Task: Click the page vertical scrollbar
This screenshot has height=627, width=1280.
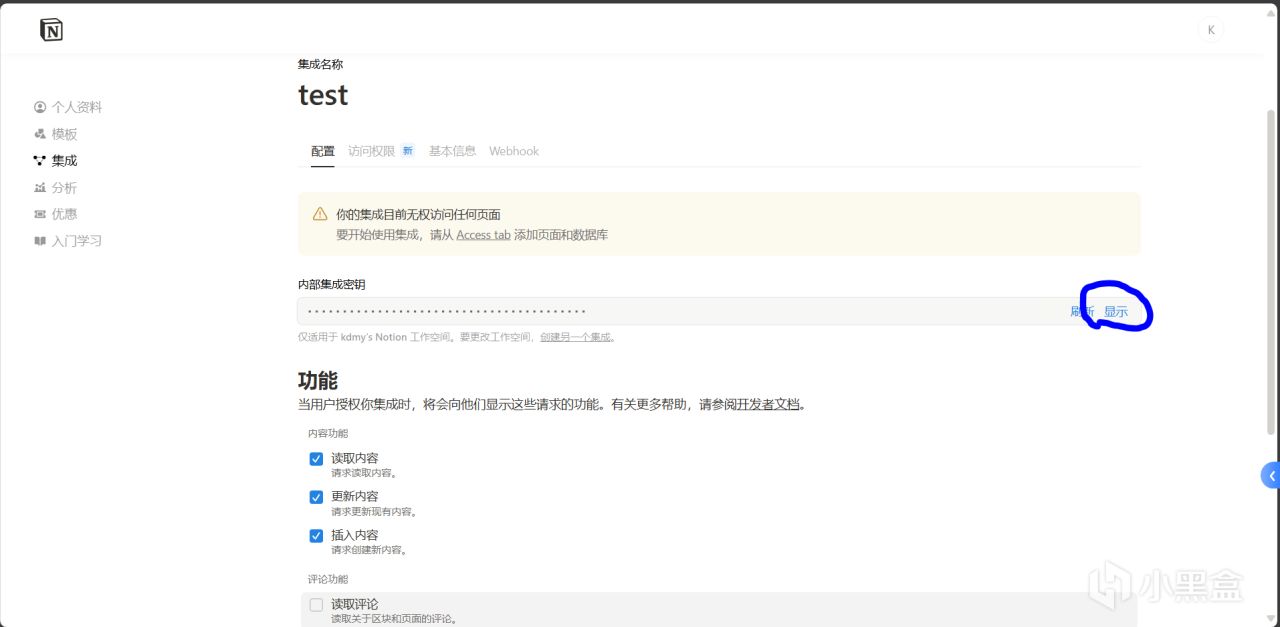Action: pyautogui.click(x=1271, y=270)
